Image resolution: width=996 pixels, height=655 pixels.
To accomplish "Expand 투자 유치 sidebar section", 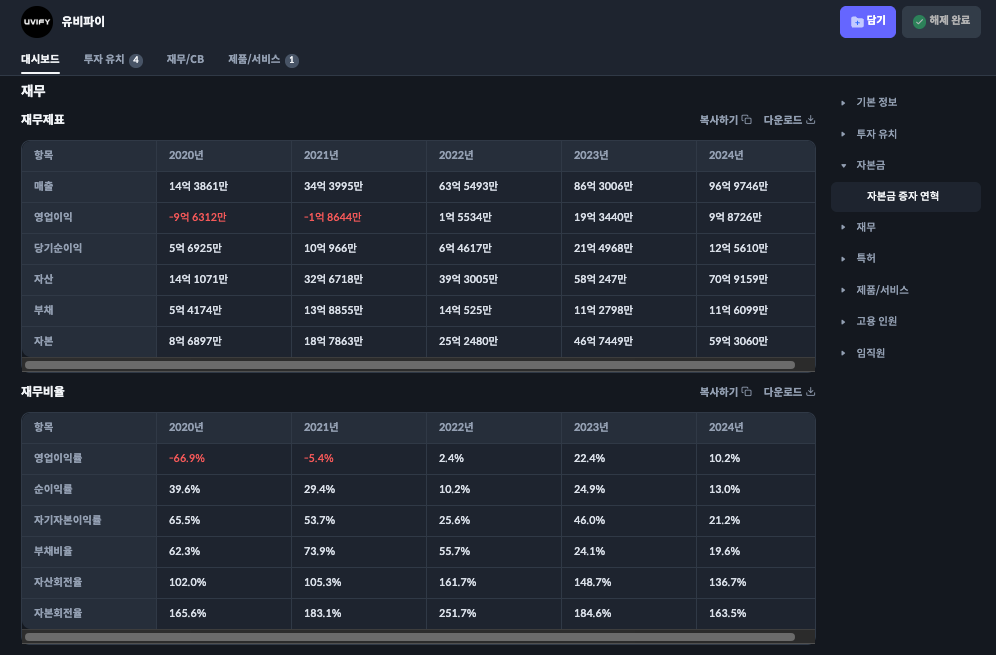I will pyautogui.click(x=876, y=134).
